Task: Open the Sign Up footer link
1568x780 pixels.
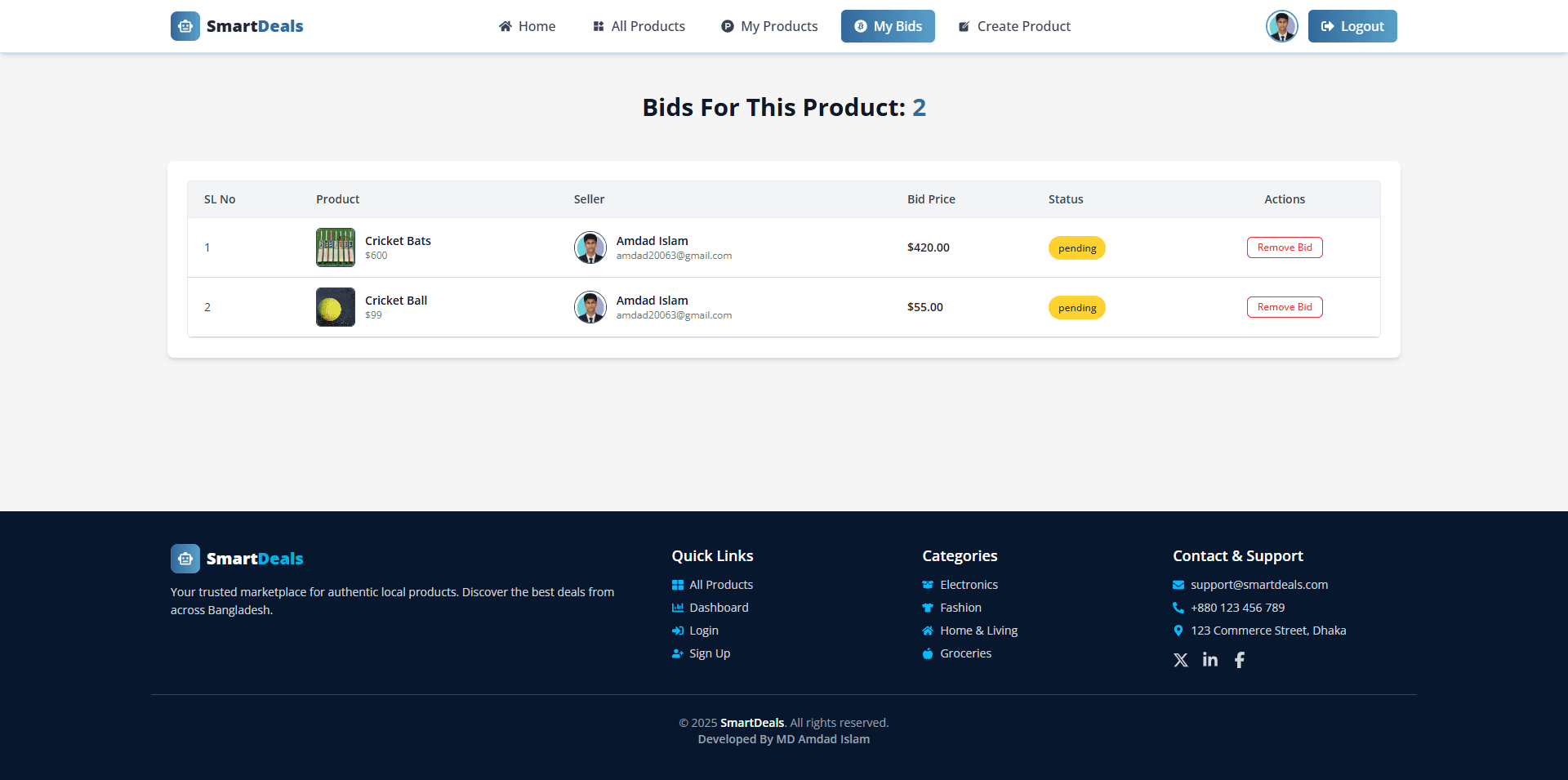Action: coord(710,653)
